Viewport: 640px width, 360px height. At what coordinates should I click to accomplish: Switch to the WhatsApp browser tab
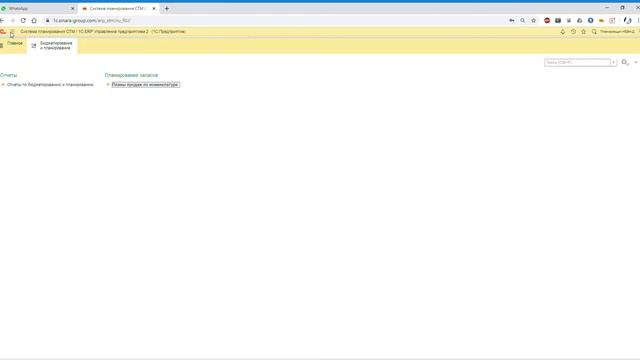(x=37, y=8)
